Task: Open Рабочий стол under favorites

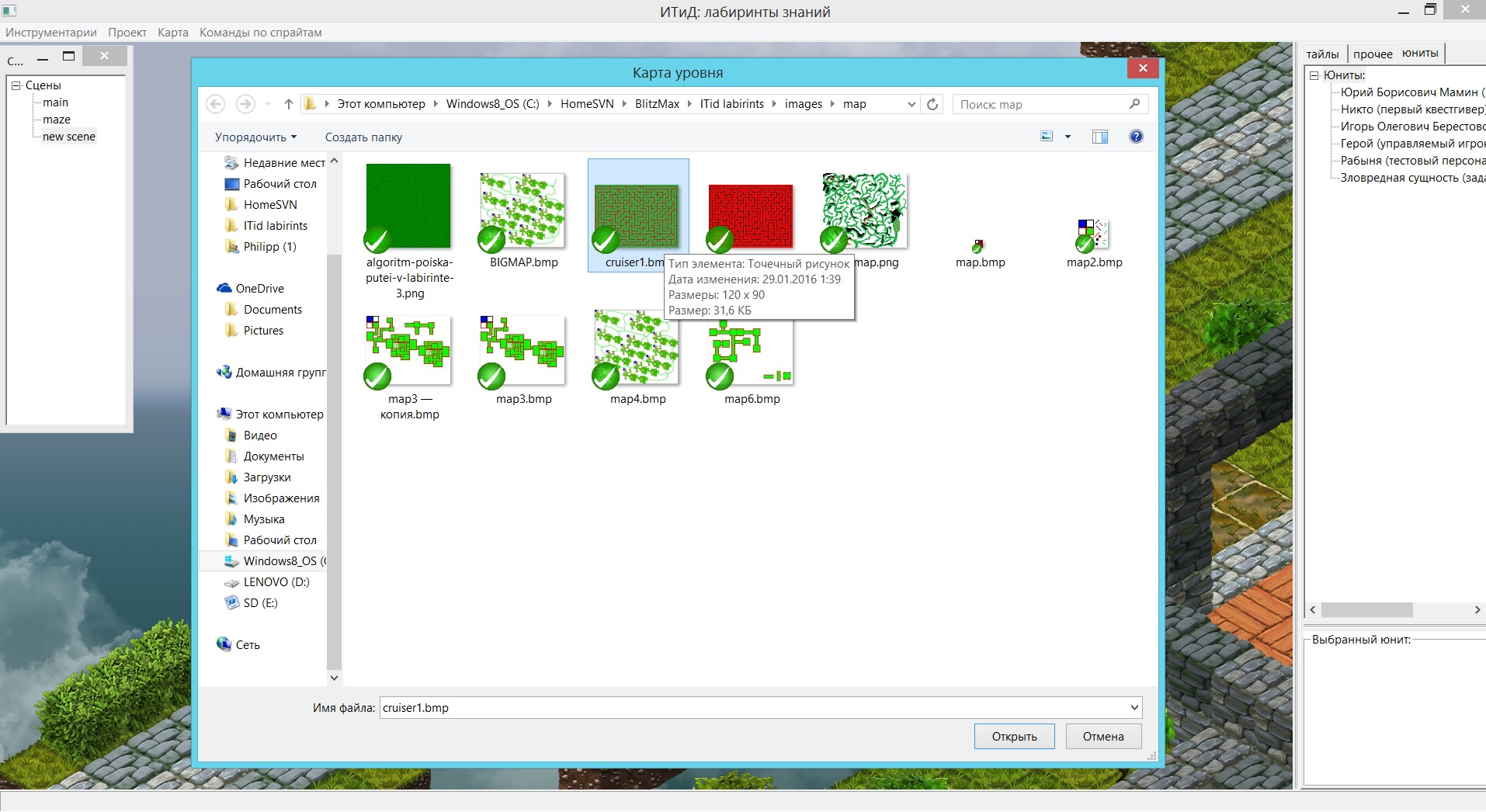Action: 271,184
